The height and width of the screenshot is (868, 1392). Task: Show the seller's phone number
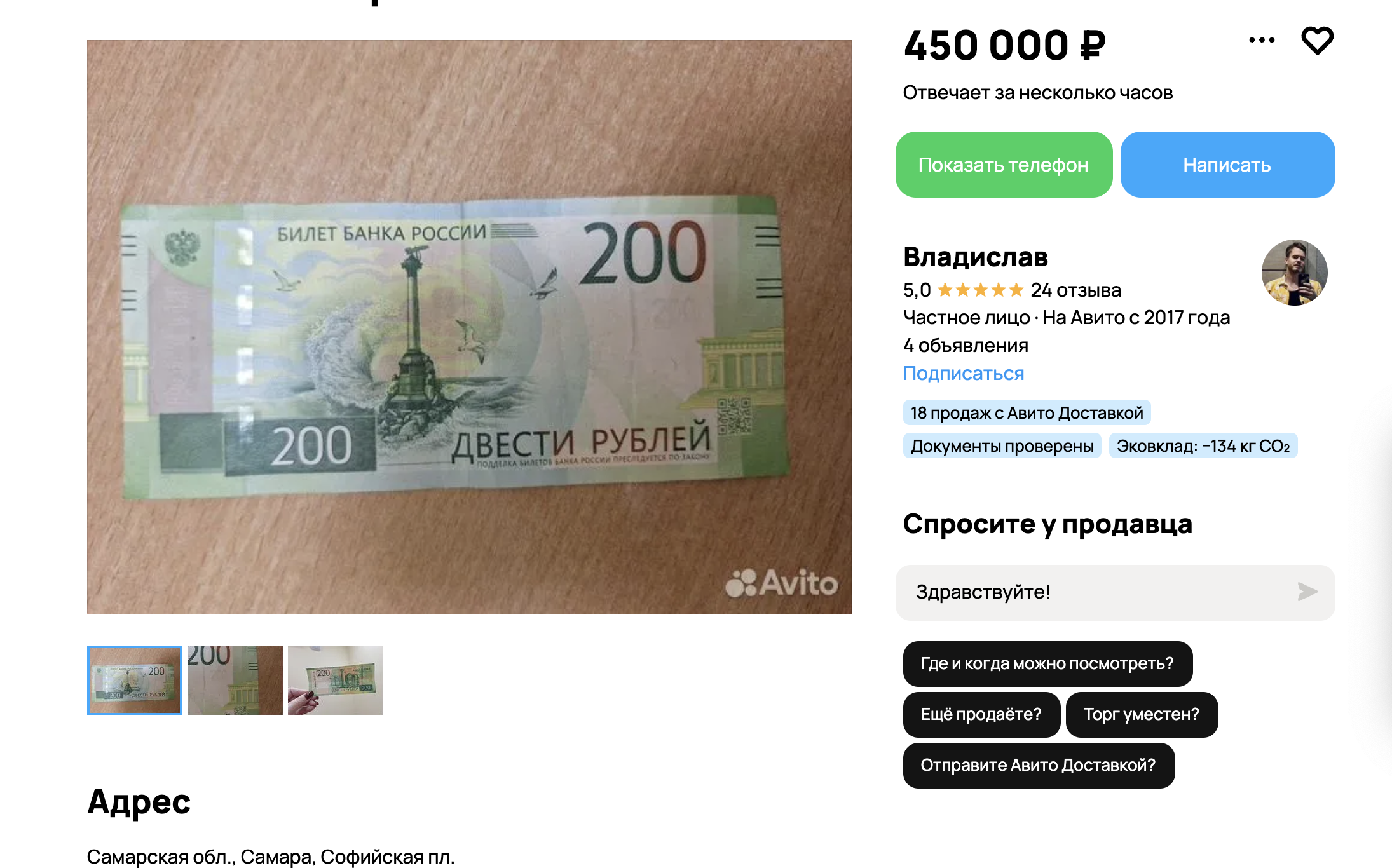click(1004, 165)
